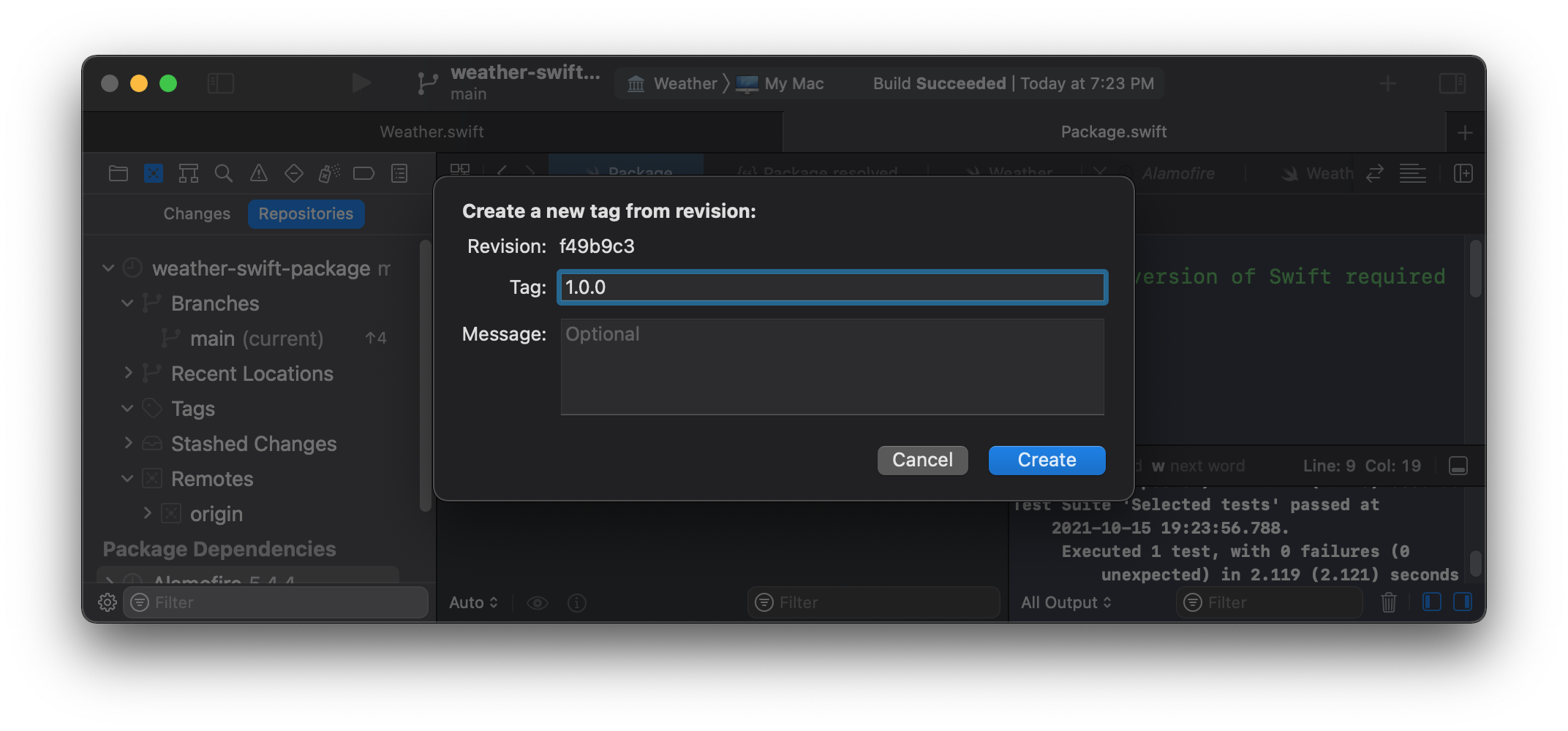This screenshot has height=731, width=1568.
Task: Collapse the Remotes group
Action: coord(127,478)
